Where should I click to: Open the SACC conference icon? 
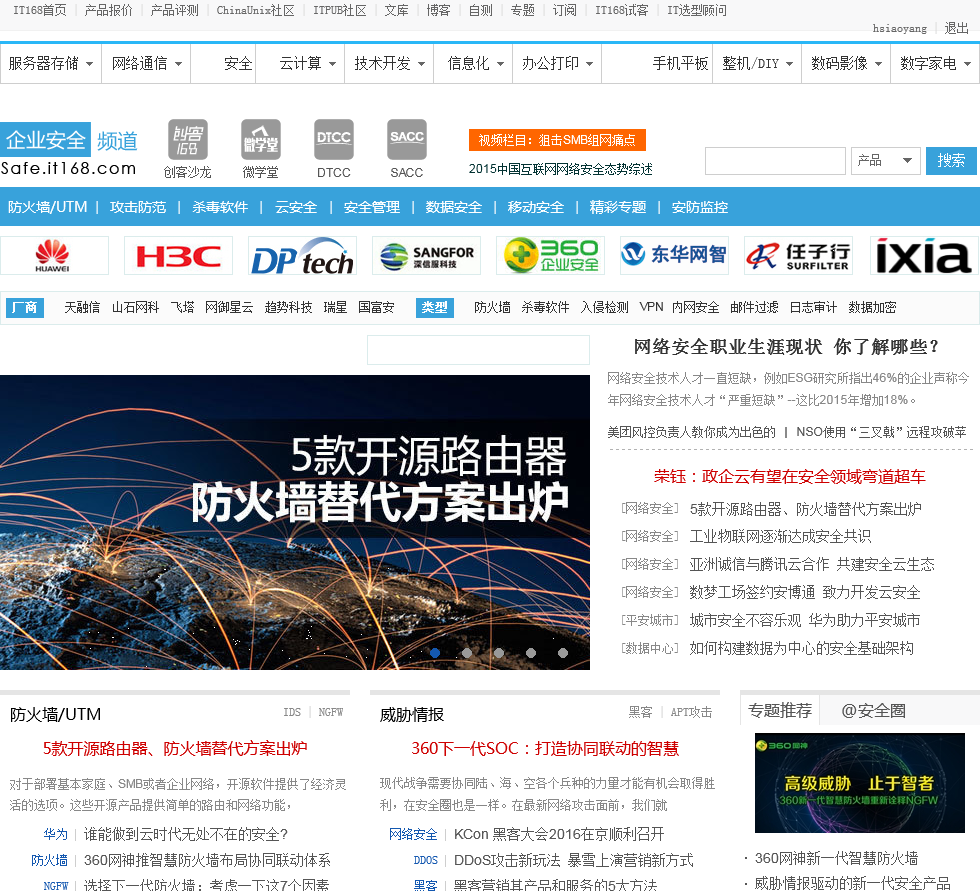coord(407,149)
